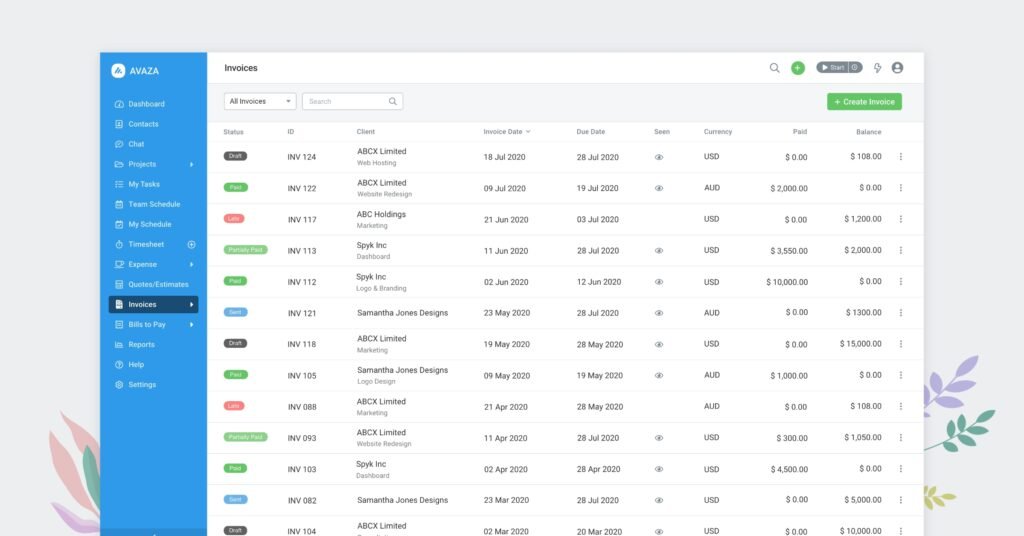Open Dashboard from the sidebar
Viewport: 1024px width, 536px height.
click(x=146, y=104)
